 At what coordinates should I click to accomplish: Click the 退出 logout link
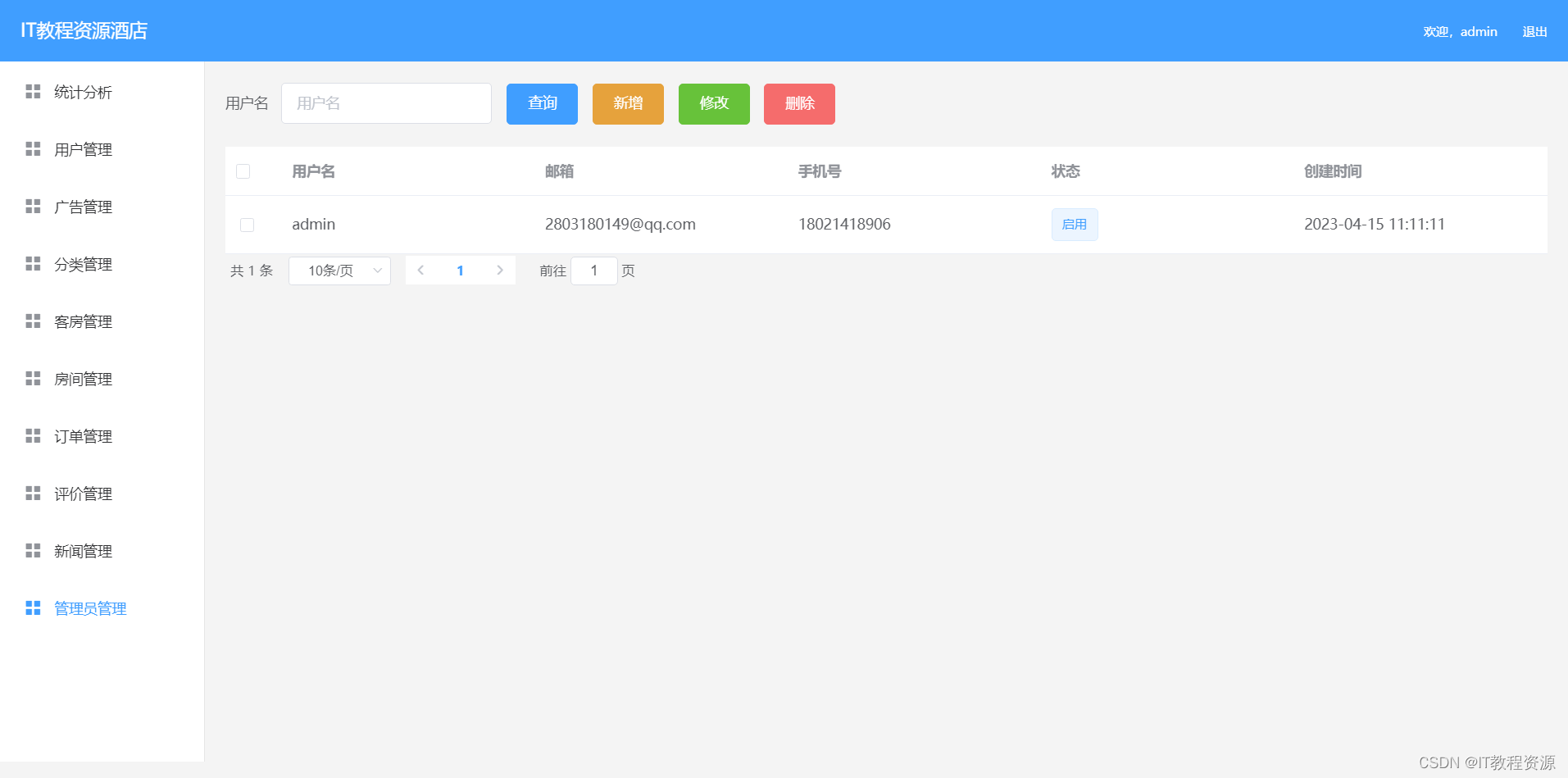[x=1534, y=31]
